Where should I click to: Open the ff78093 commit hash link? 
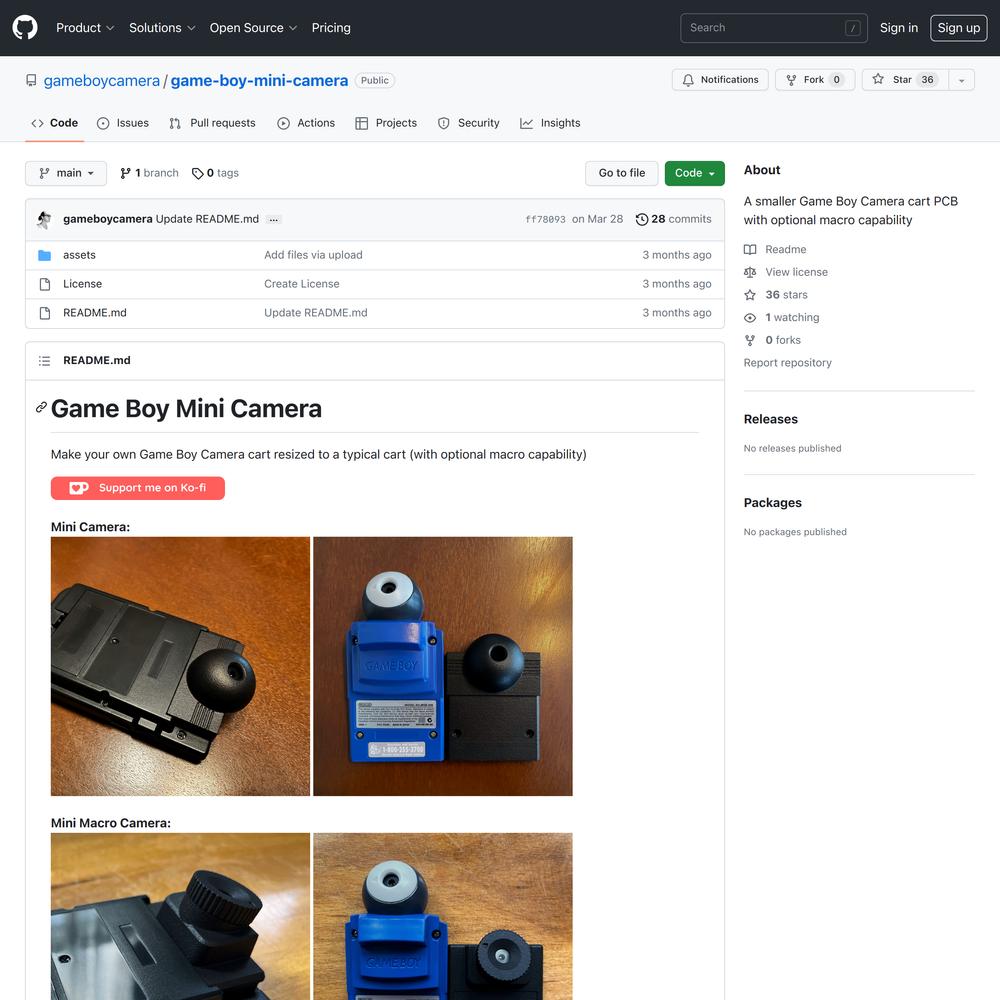click(x=545, y=219)
